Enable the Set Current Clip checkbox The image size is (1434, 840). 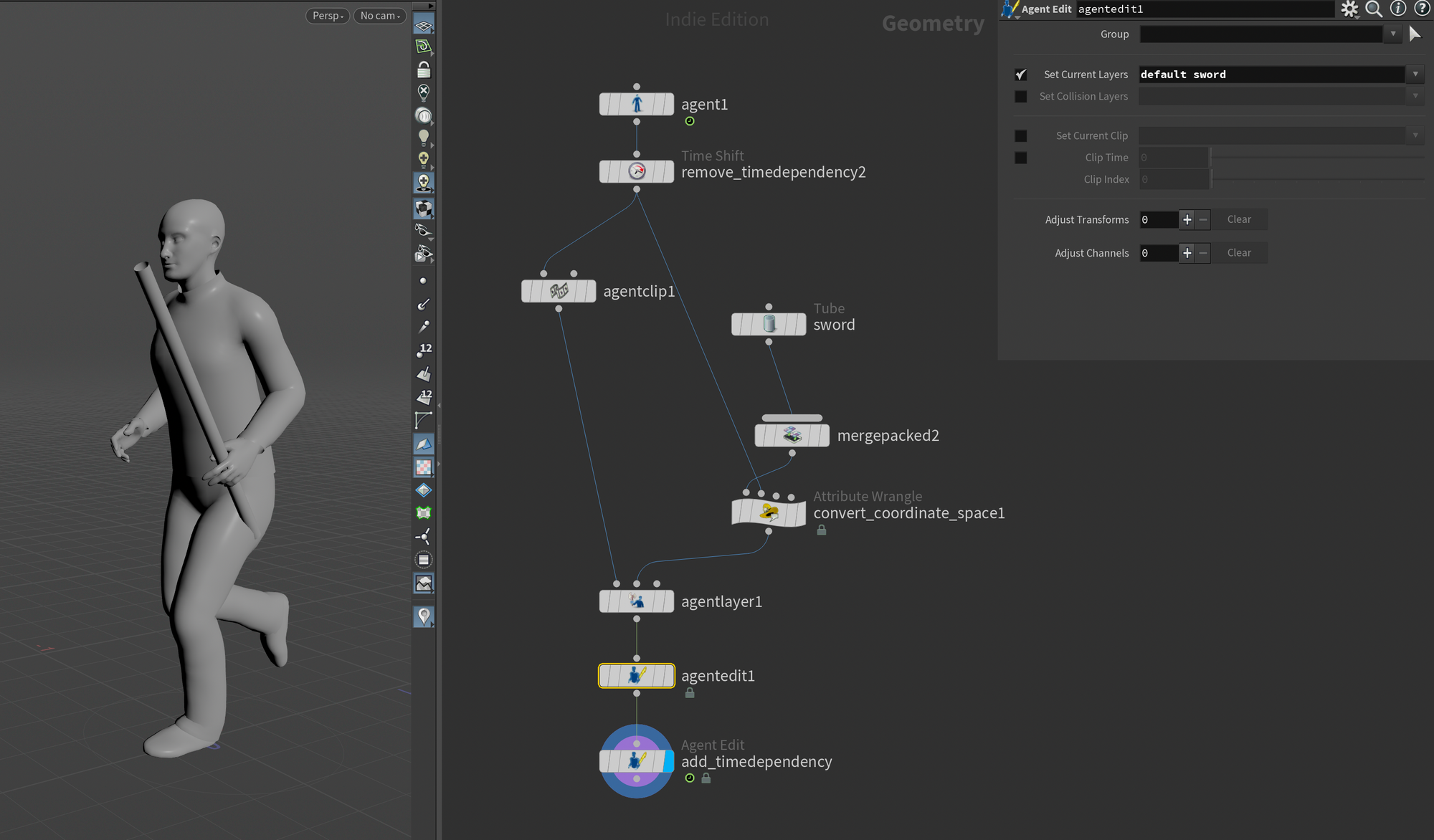point(1021,135)
